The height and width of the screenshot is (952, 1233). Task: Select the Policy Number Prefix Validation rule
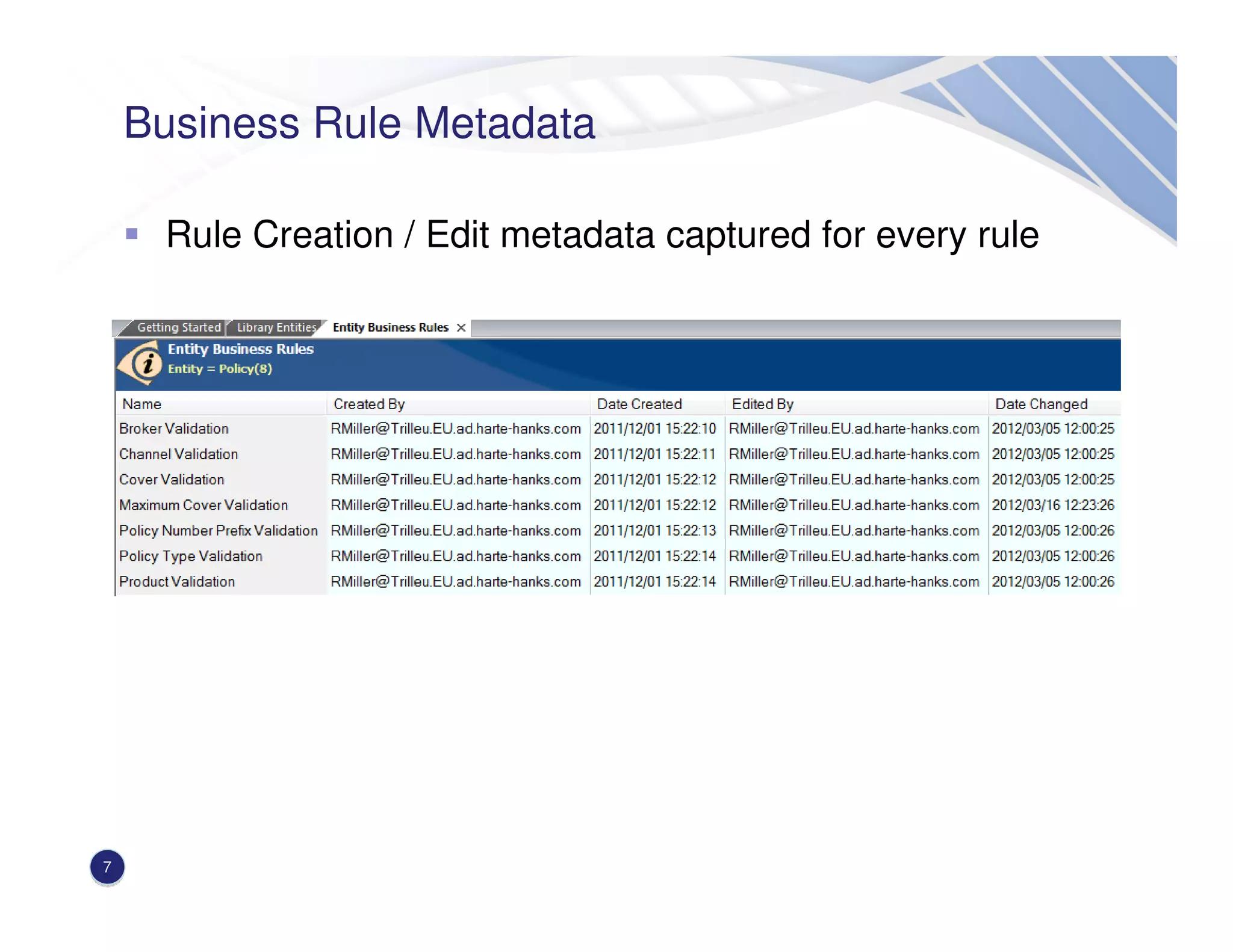coord(219,530)
